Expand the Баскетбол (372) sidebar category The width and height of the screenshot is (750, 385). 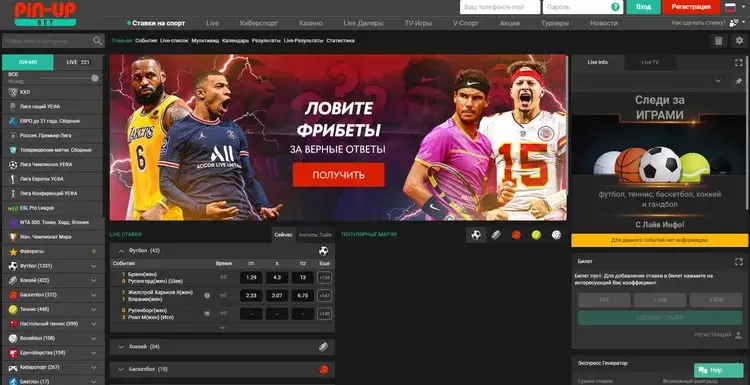pyautogui.click(x=94, y=295)
